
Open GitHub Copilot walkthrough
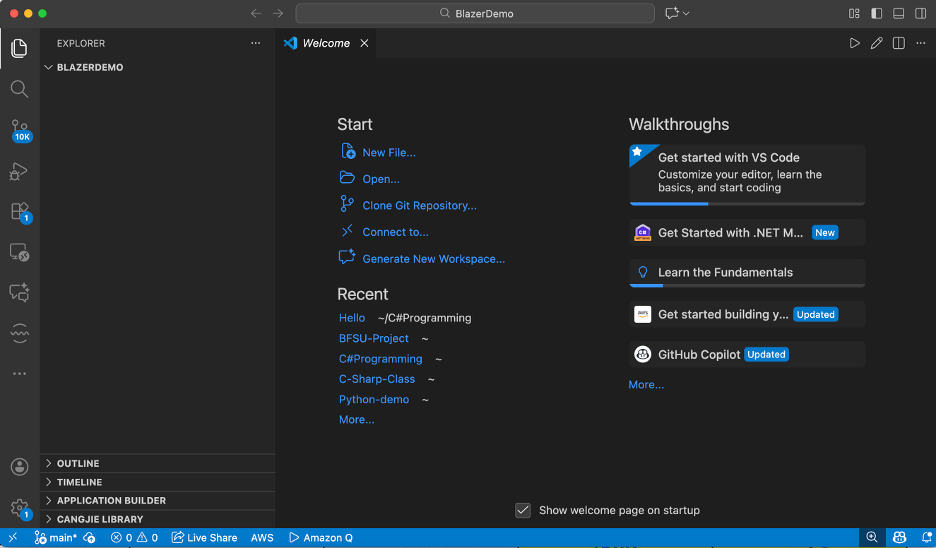pos(747,354)
